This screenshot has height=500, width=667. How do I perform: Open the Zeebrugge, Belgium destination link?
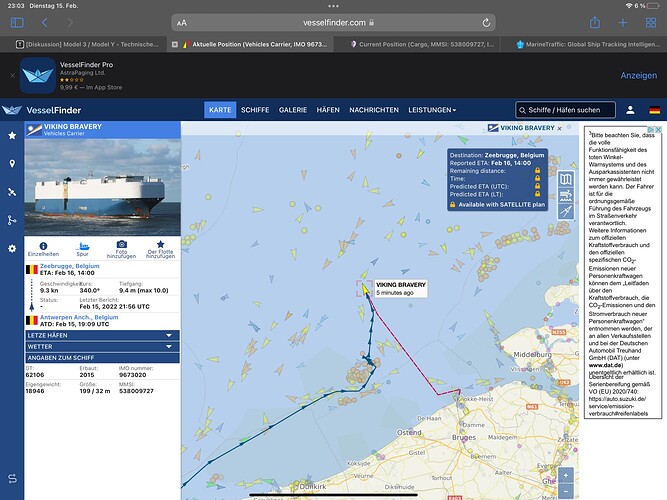[70, 266]
